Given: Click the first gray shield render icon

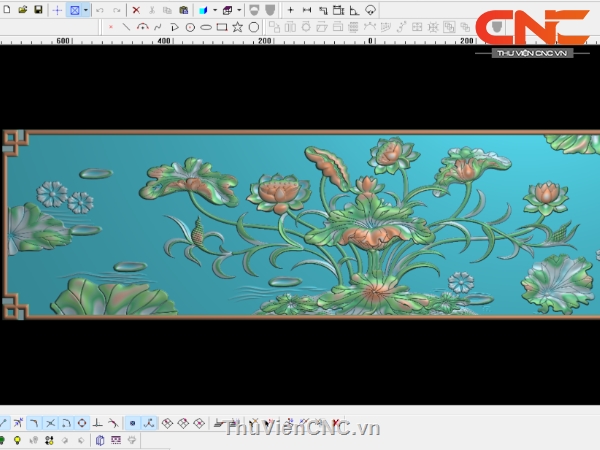Looking at the screenshot, I should (254, 10).
